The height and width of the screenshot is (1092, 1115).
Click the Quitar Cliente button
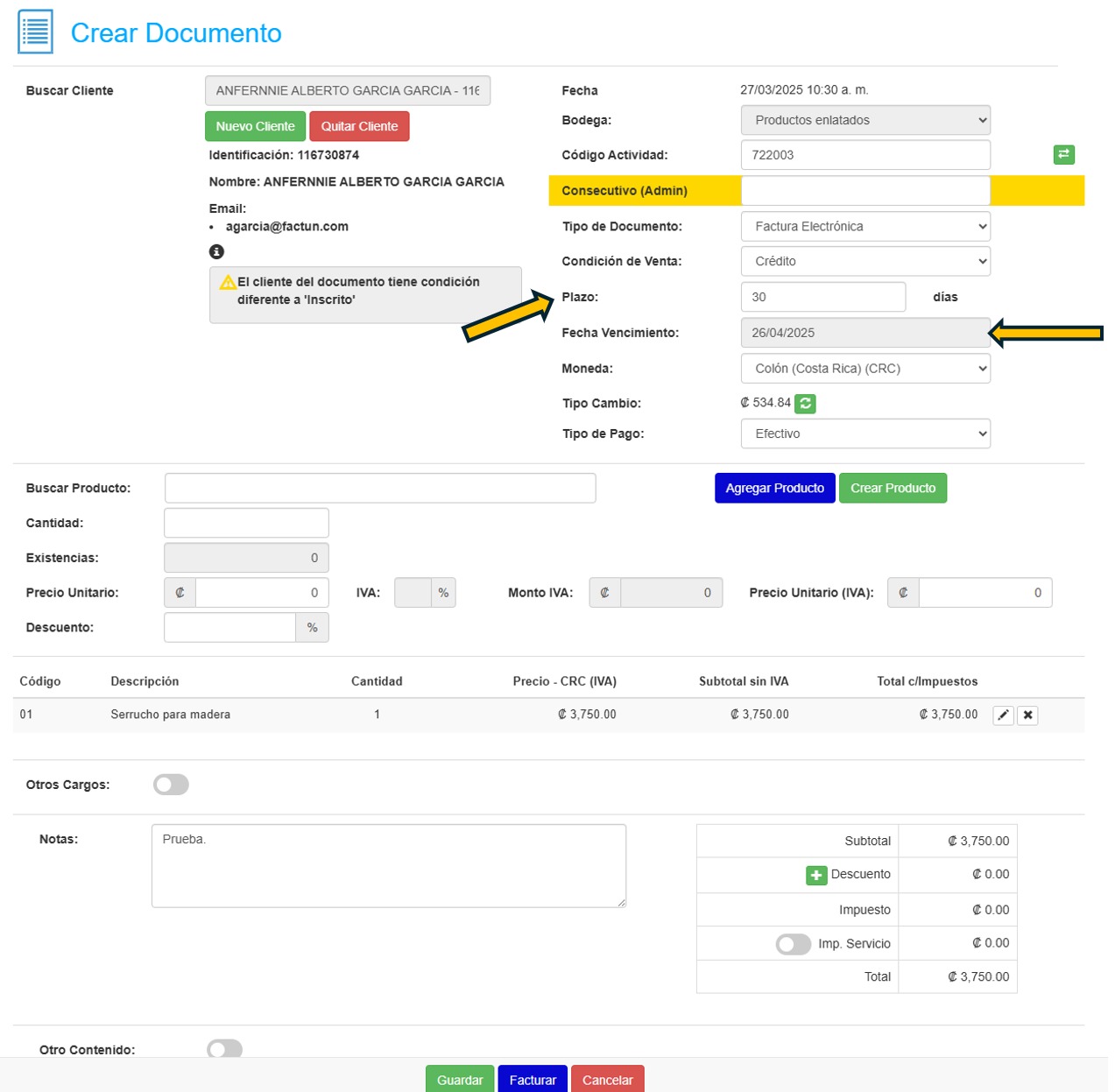pos(359,126)
